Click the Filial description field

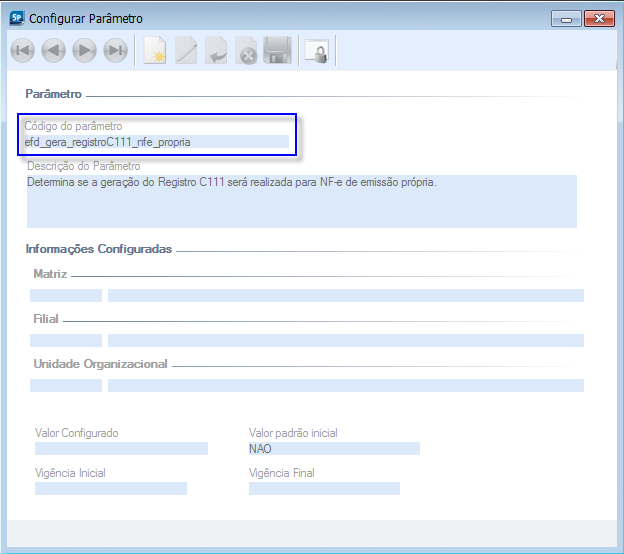346,340
